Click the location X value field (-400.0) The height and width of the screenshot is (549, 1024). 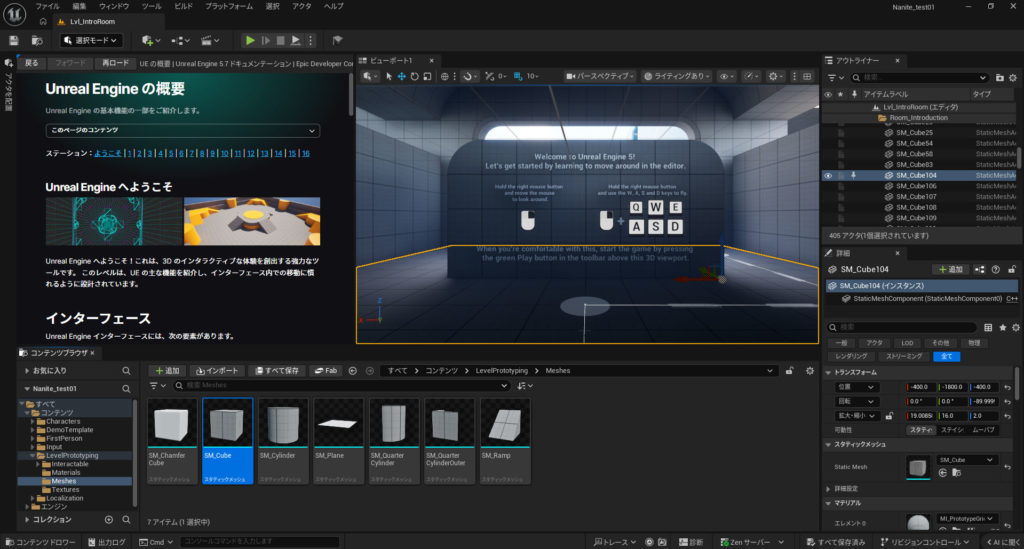click(920, 387)
